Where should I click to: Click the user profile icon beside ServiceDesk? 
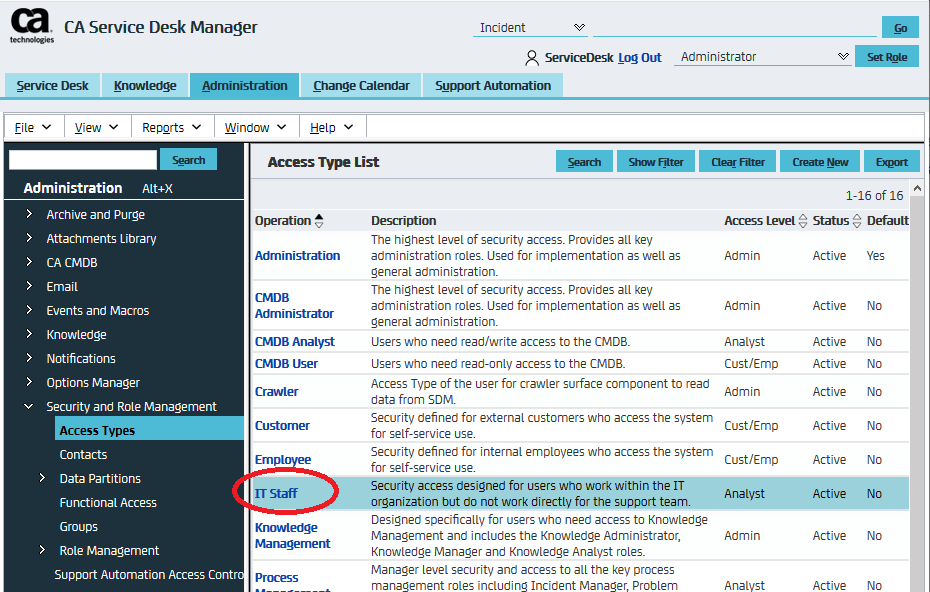[532, 58]
